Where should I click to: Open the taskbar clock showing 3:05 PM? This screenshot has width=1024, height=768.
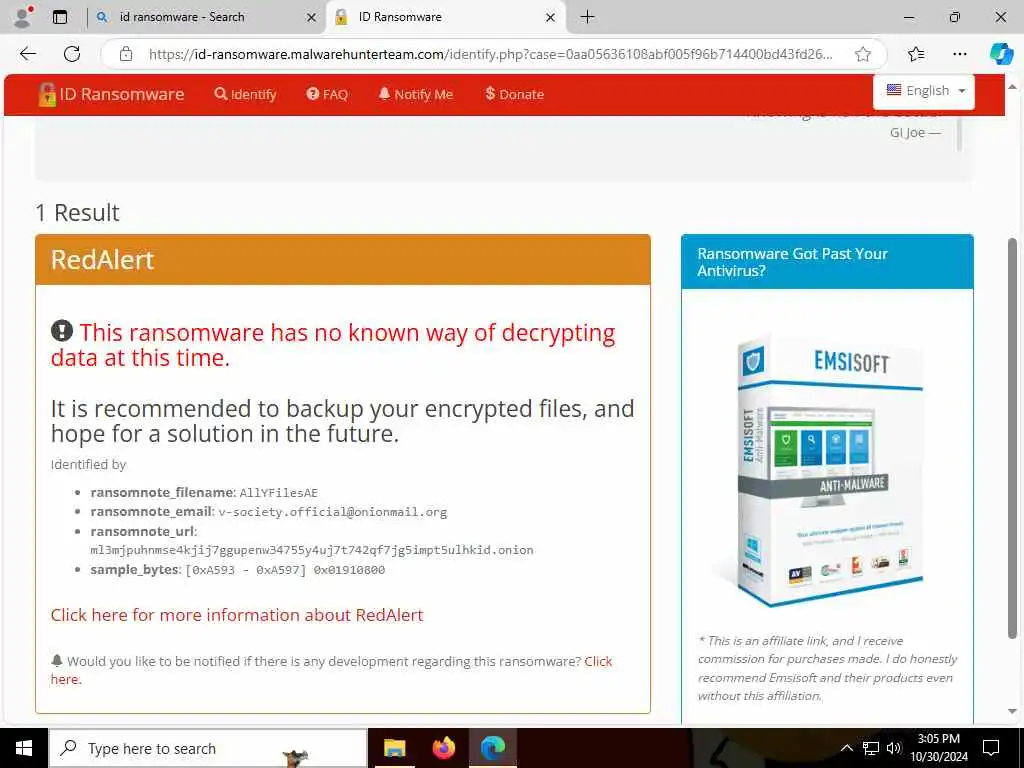tap(939, 748)
